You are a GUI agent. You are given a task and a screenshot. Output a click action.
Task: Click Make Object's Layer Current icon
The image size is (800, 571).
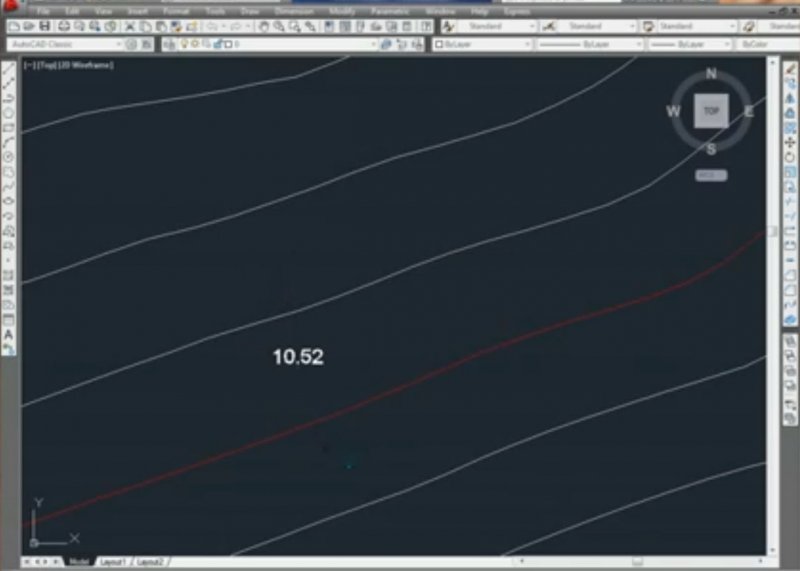pos(386,44)
